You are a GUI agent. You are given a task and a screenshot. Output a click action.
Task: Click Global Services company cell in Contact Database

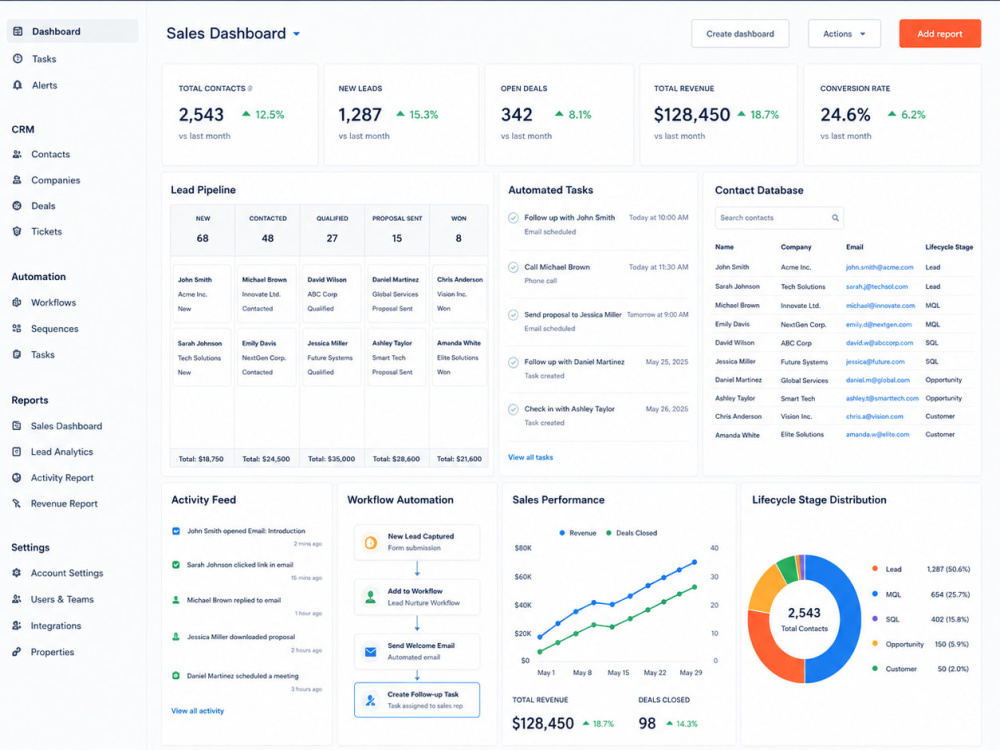pos(804,380)
